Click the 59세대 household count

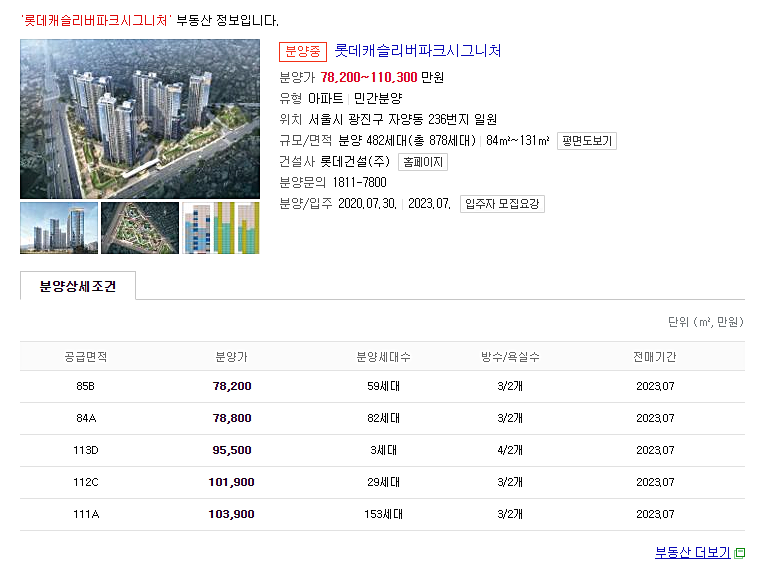384,386
